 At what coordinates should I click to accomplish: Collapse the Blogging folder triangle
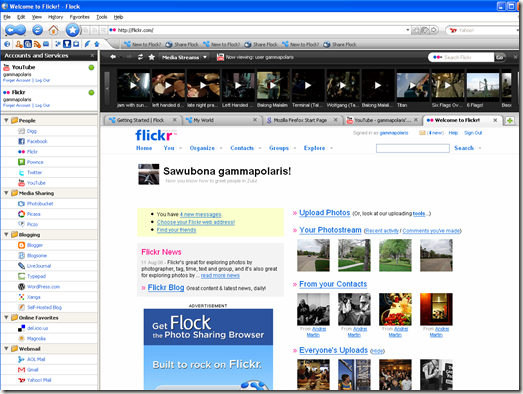pyautogui.click(x=6, y=235)
